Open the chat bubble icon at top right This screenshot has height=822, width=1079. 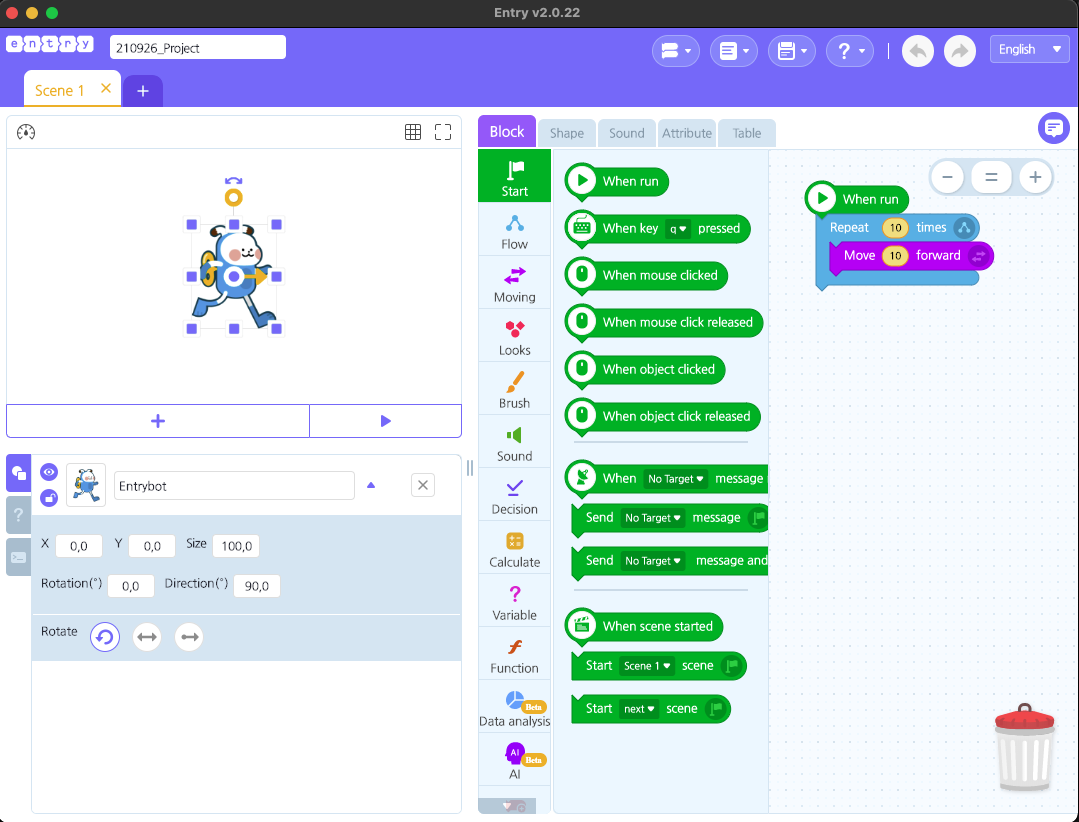[x=1054, y=128]
